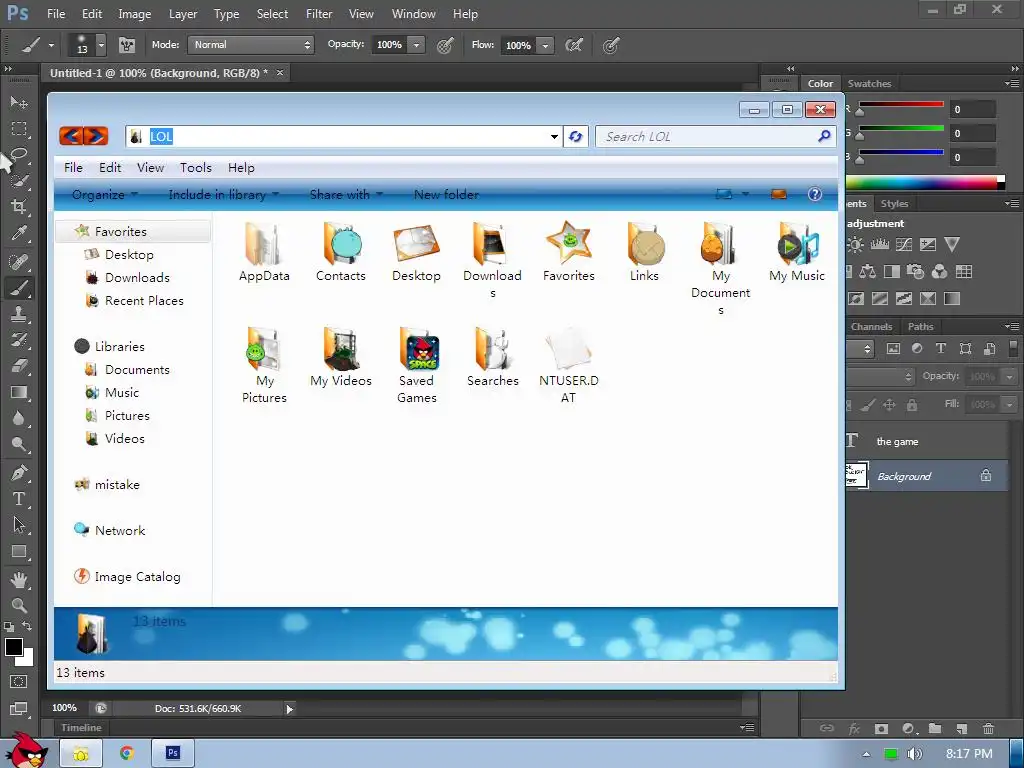Switch to the Paths tab
The image size is (1024, 768).
coord(920,327)
